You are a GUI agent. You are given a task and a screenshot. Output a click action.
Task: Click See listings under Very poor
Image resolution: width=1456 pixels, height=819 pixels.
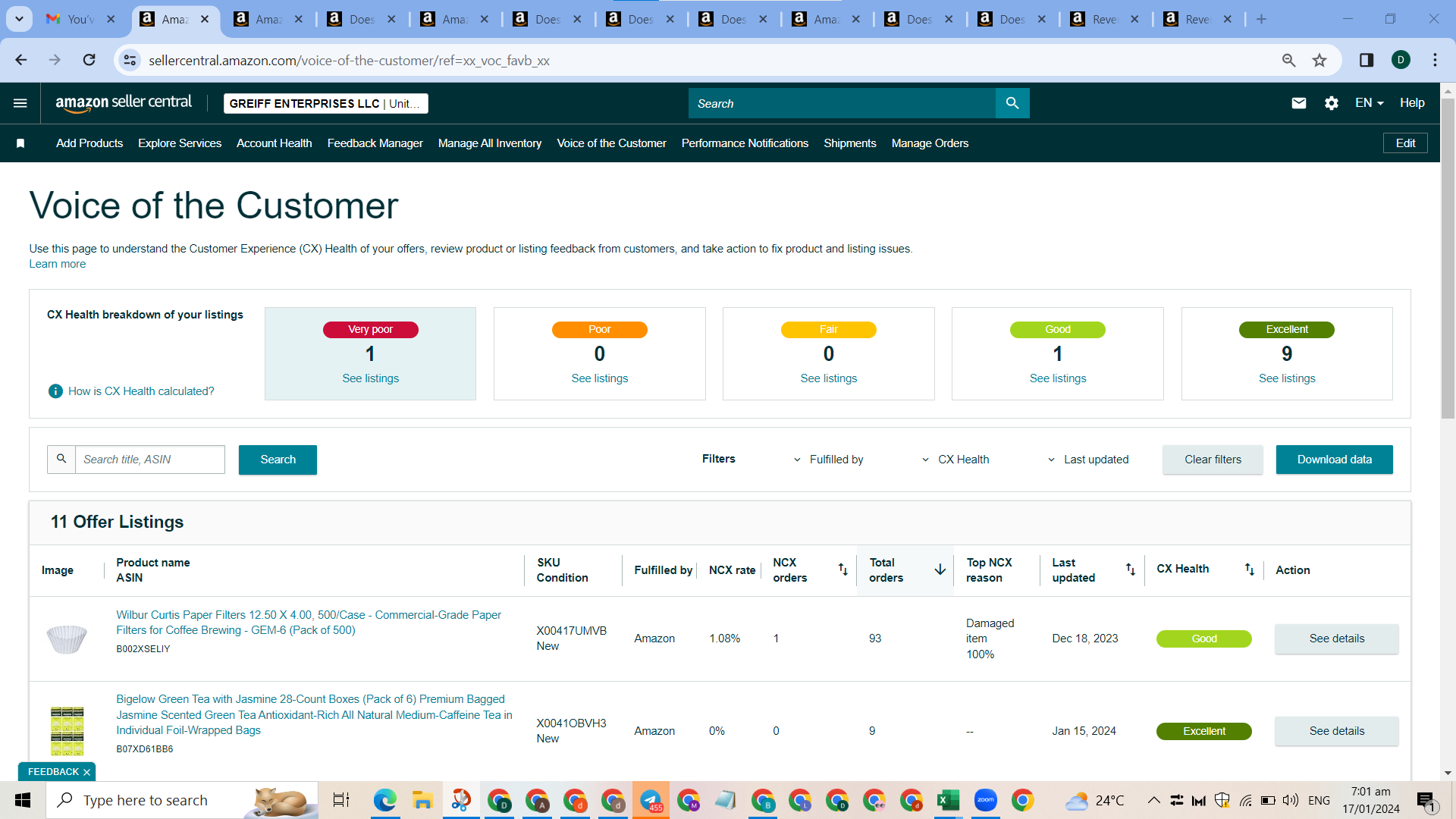click(x=370, y=378)
